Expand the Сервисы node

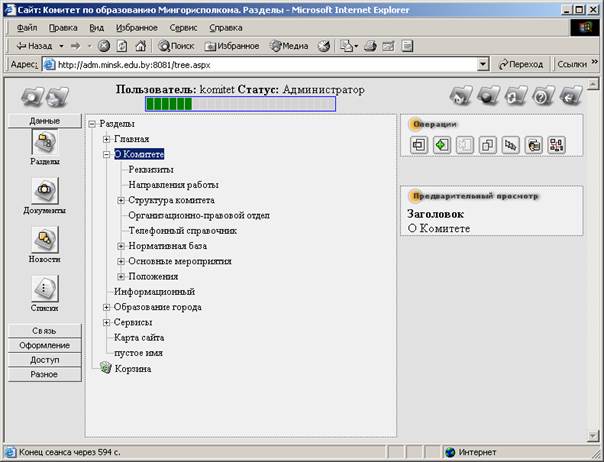106,323
